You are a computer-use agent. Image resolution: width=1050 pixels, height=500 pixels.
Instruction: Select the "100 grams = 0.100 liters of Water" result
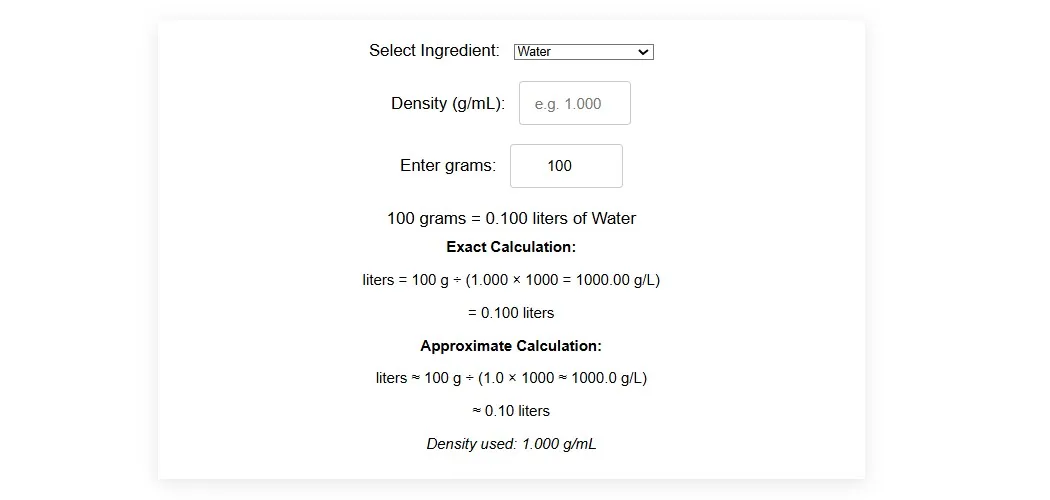click(511, 218)
